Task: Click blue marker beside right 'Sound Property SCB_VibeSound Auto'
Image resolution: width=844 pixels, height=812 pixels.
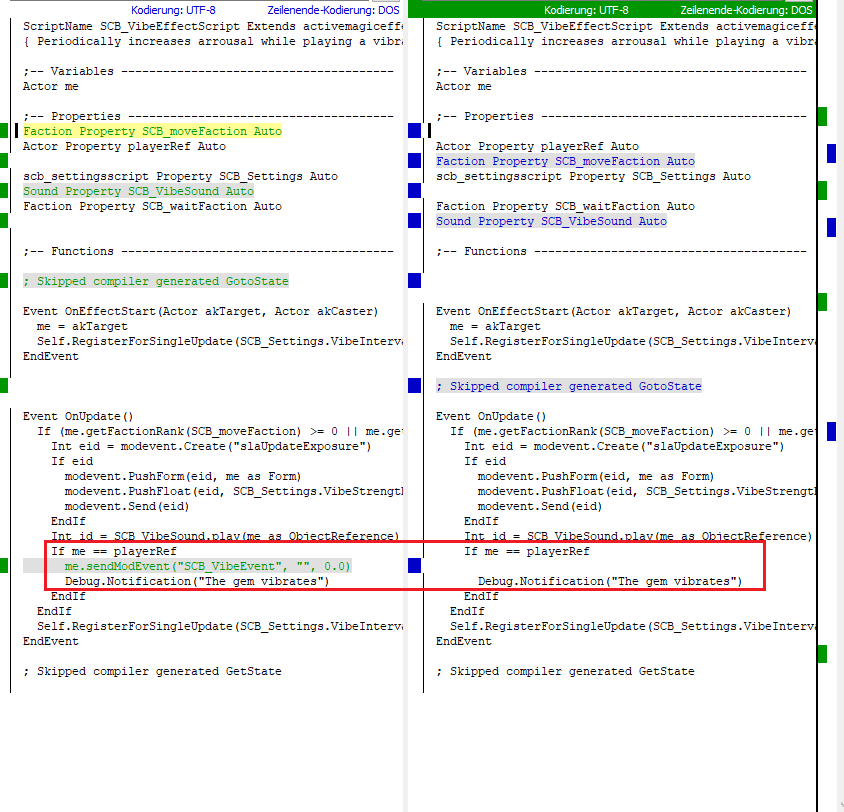Action: click(x=414, y=221)
